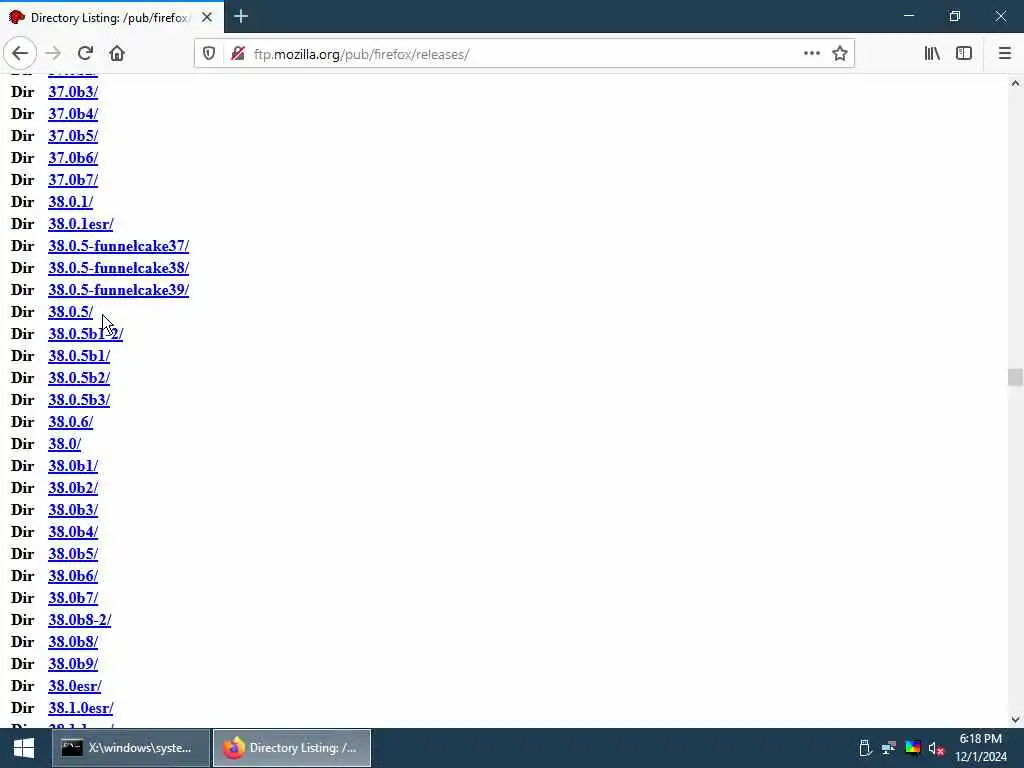Follow the 37.0b6/ link
This screenshot has width=1024, height=768.
tap(73, 158)
